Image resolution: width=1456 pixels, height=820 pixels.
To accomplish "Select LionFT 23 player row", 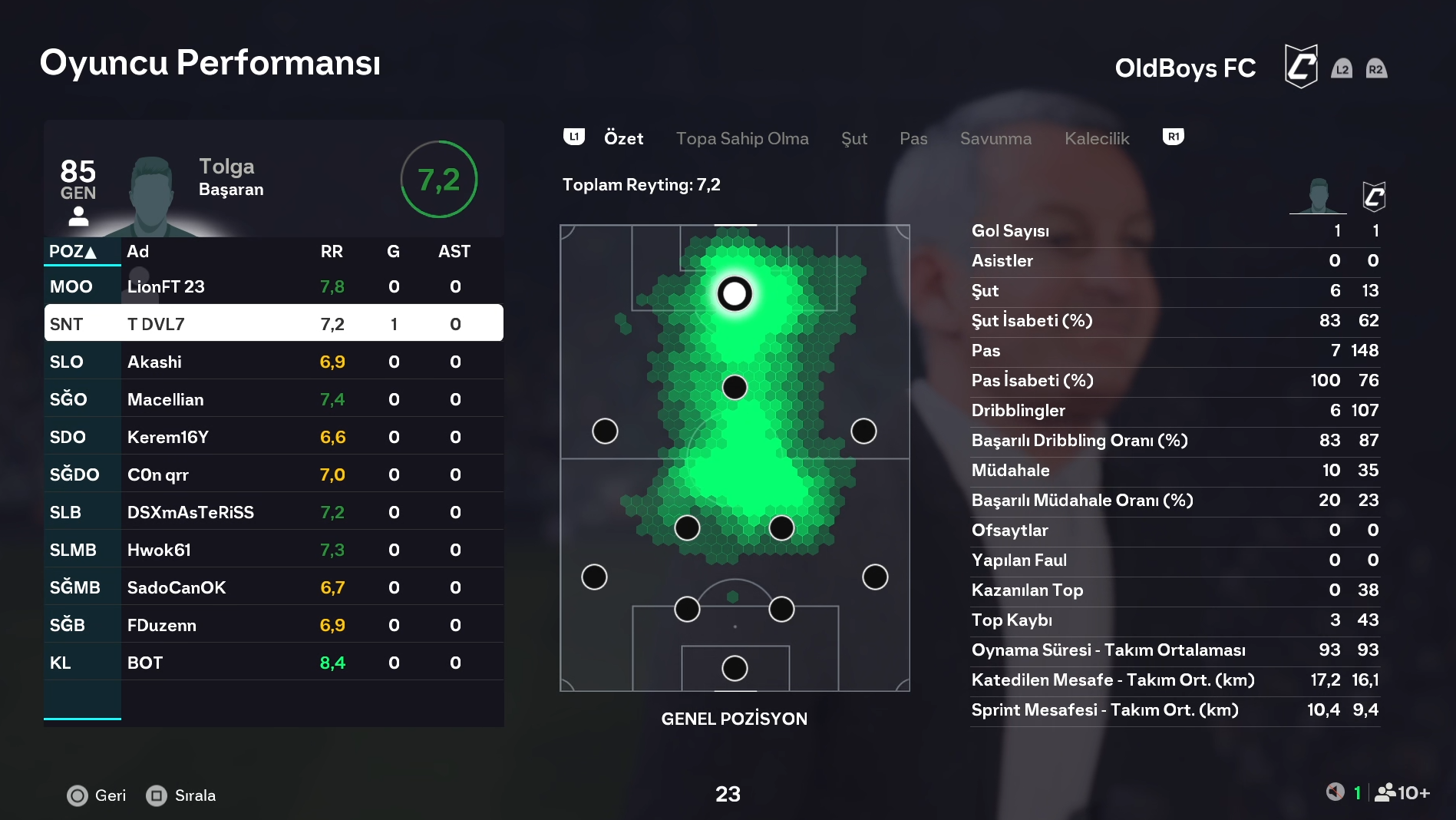I will (273, 287).
